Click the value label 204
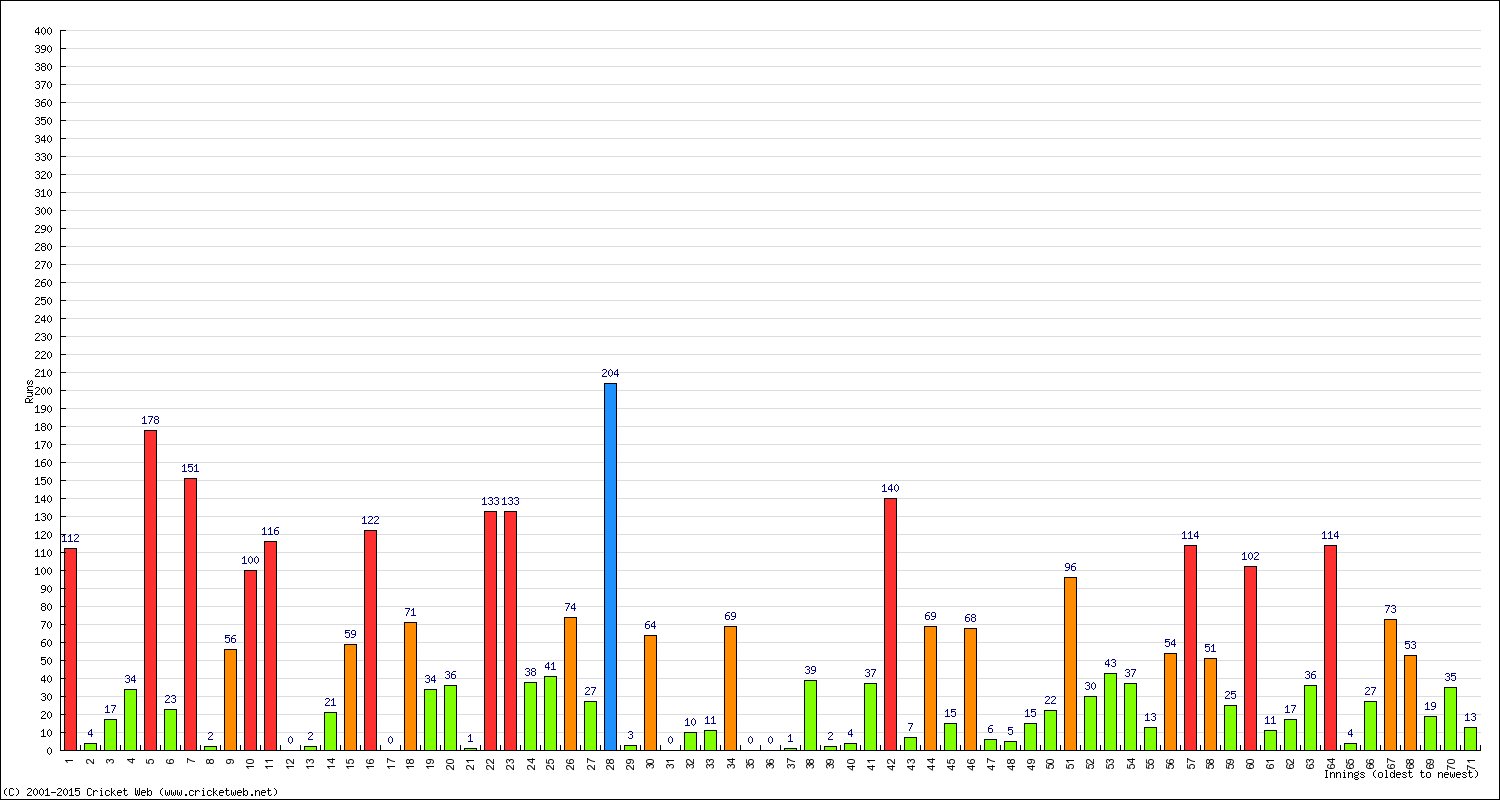This screenshot has width=1500, height=800. pyautogui.click(x=610, y=373)
